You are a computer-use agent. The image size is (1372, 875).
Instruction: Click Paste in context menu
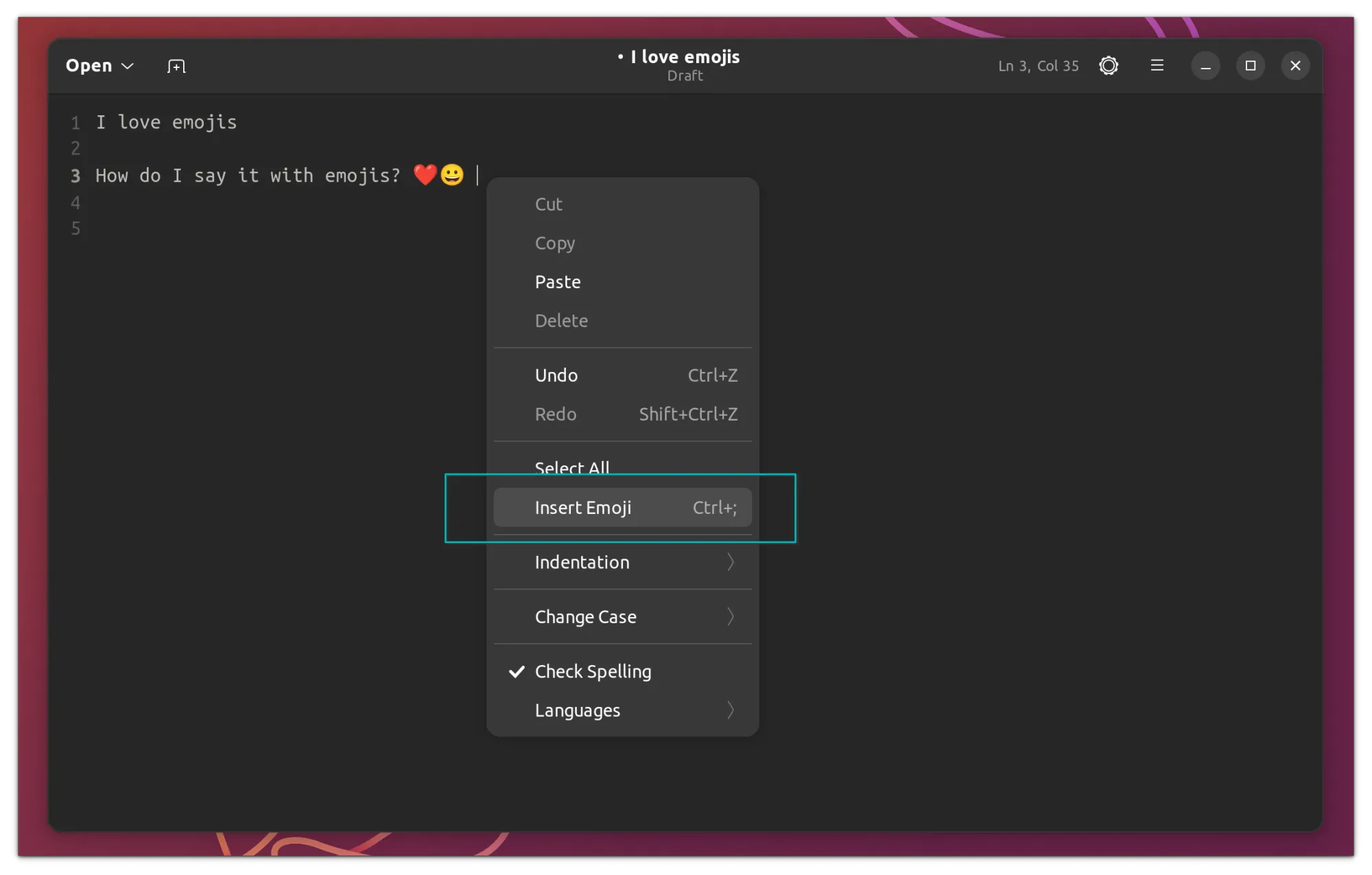click(558, 281)
